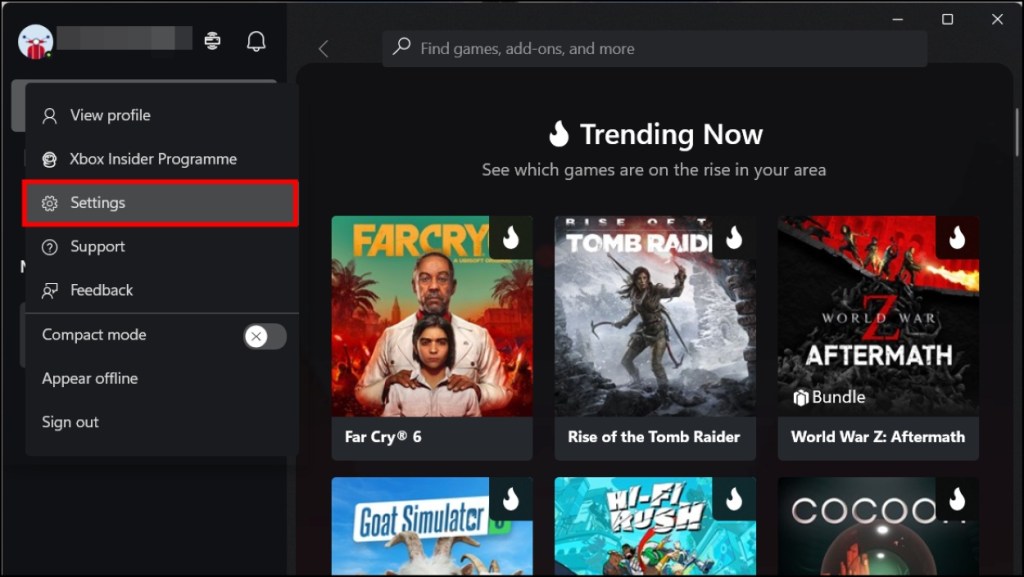The height and width of the screenshot is (577, 1024).
Task: Click the question mark Support icon
Action: [x=50, y=247]
